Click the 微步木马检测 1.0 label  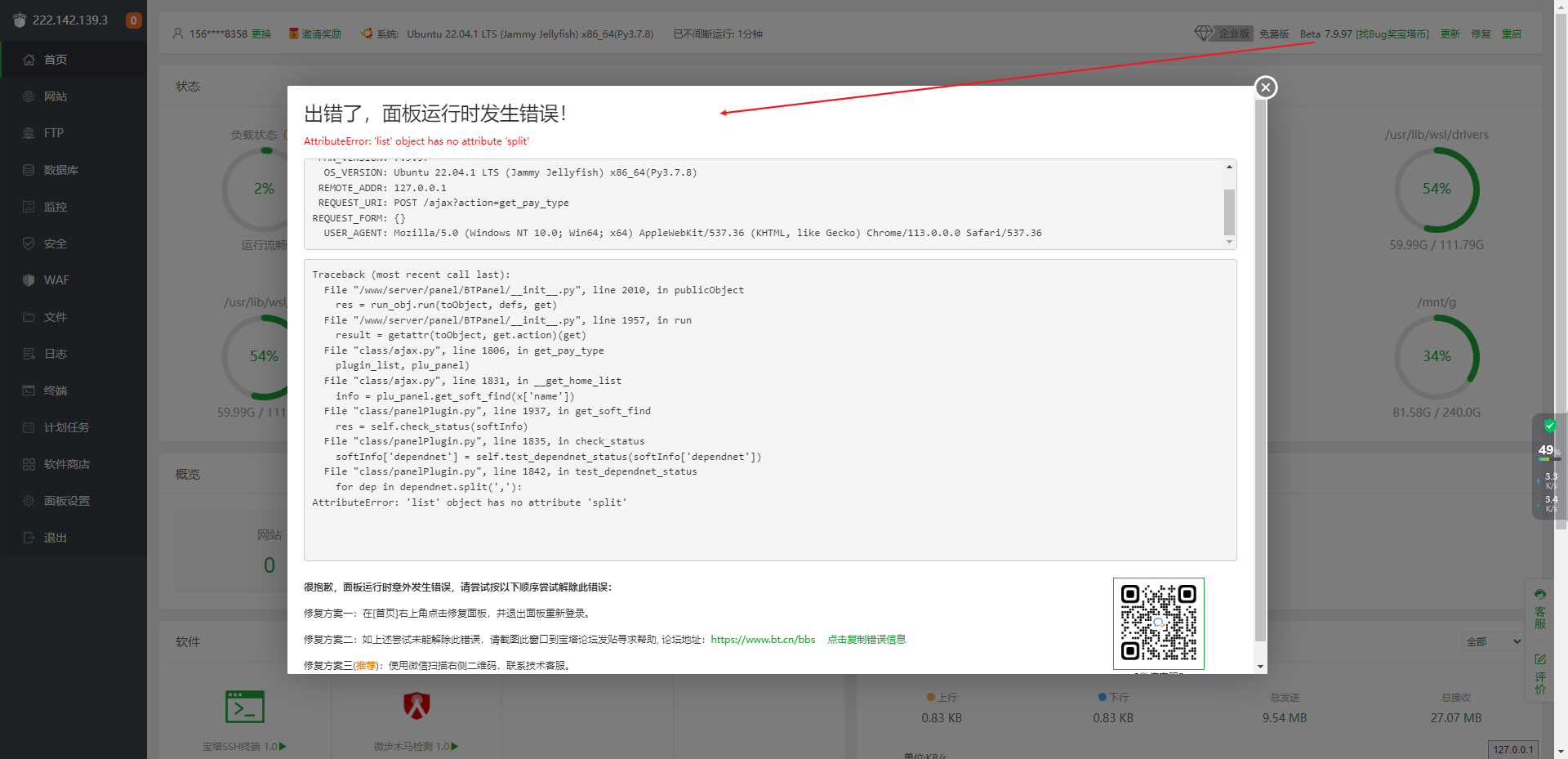click(416, 747)
